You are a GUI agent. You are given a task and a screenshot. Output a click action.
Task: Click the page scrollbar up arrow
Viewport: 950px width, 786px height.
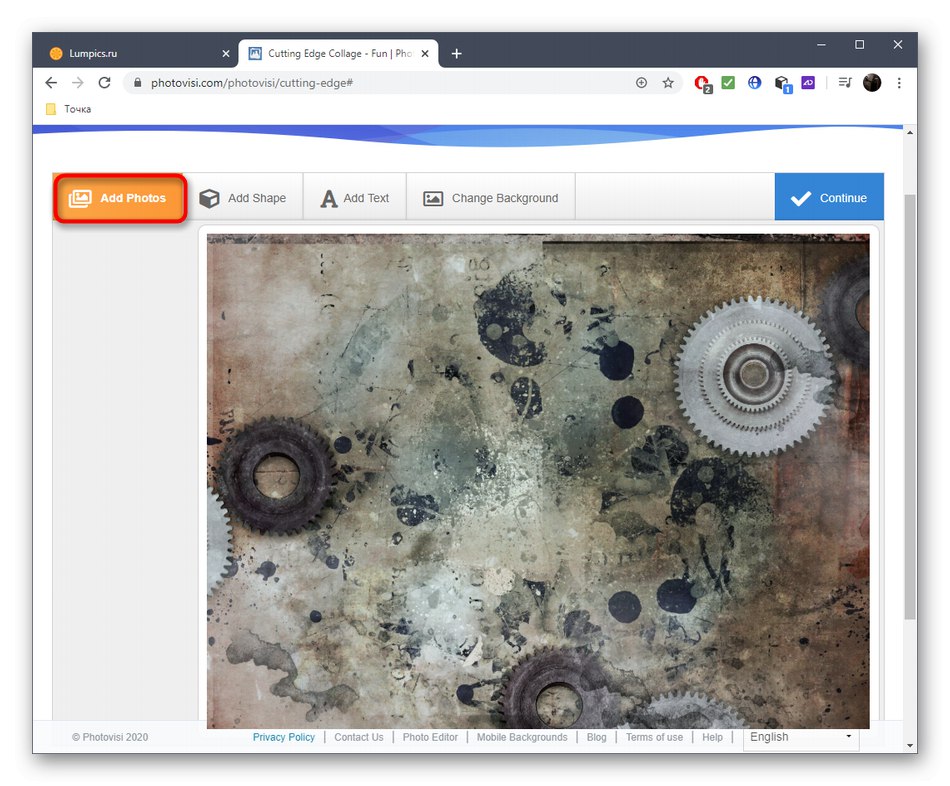pyautogui.click(x=910, y=132)
